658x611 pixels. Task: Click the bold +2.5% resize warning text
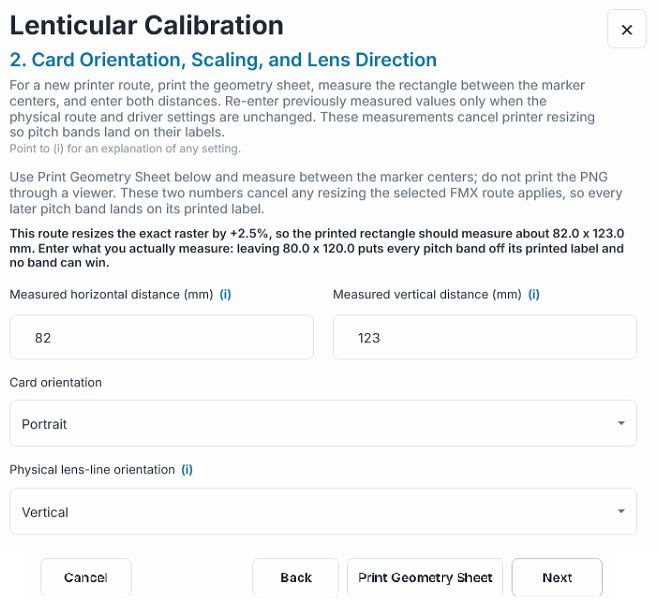click(317, 248)
